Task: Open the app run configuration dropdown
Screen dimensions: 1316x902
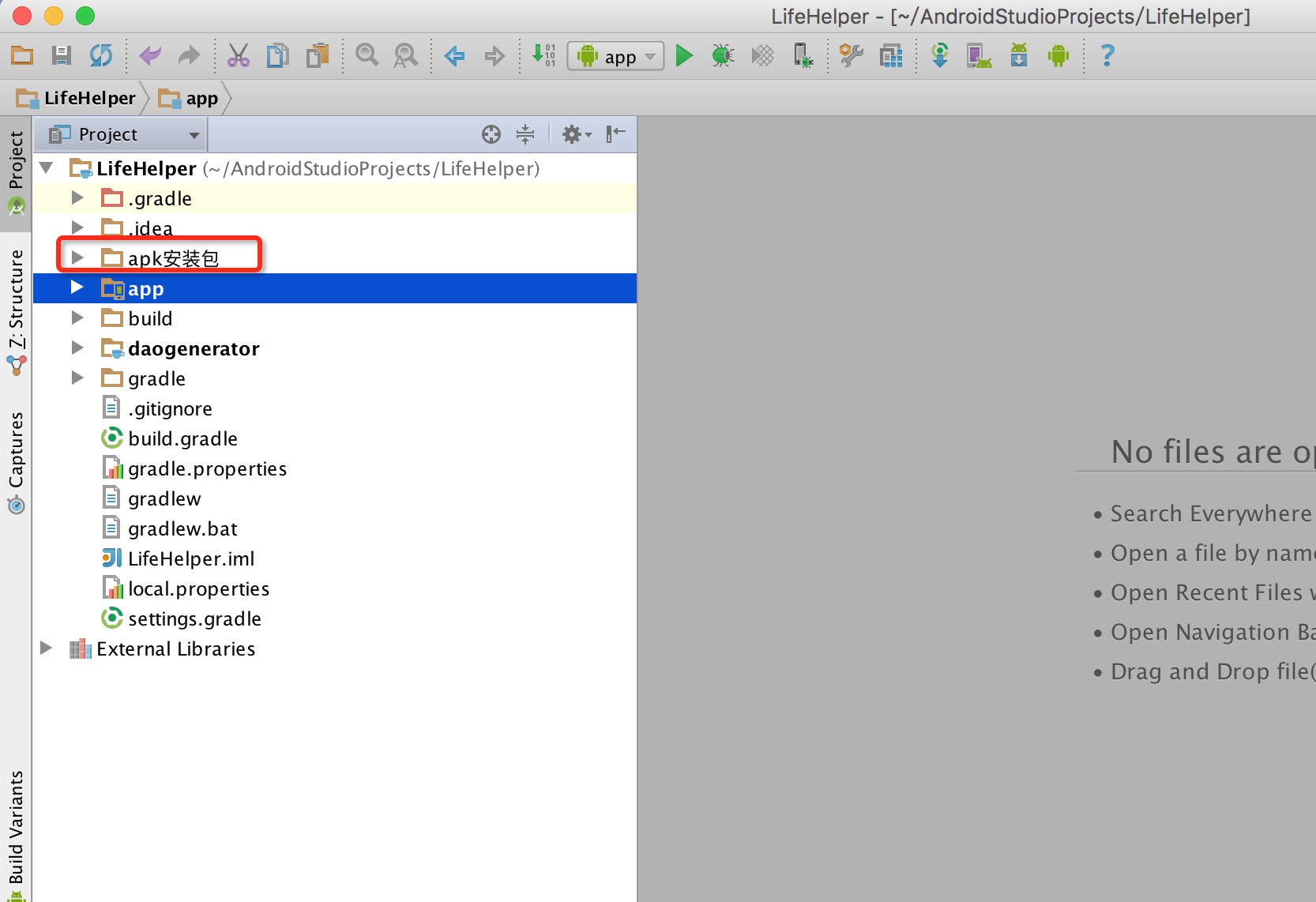Action: click(x=616, y=56)
